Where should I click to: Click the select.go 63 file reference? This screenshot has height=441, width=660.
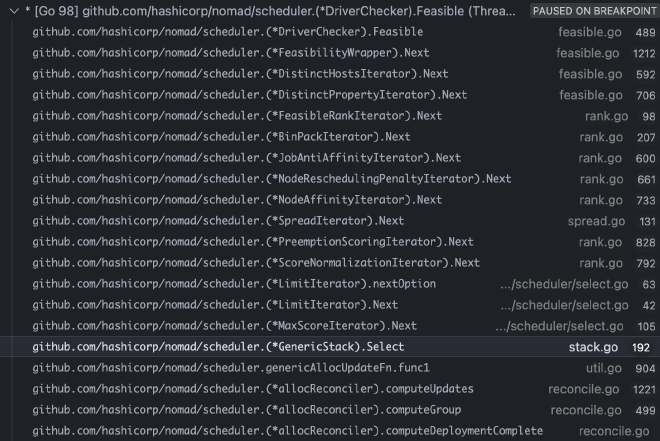tap(578, 284)
